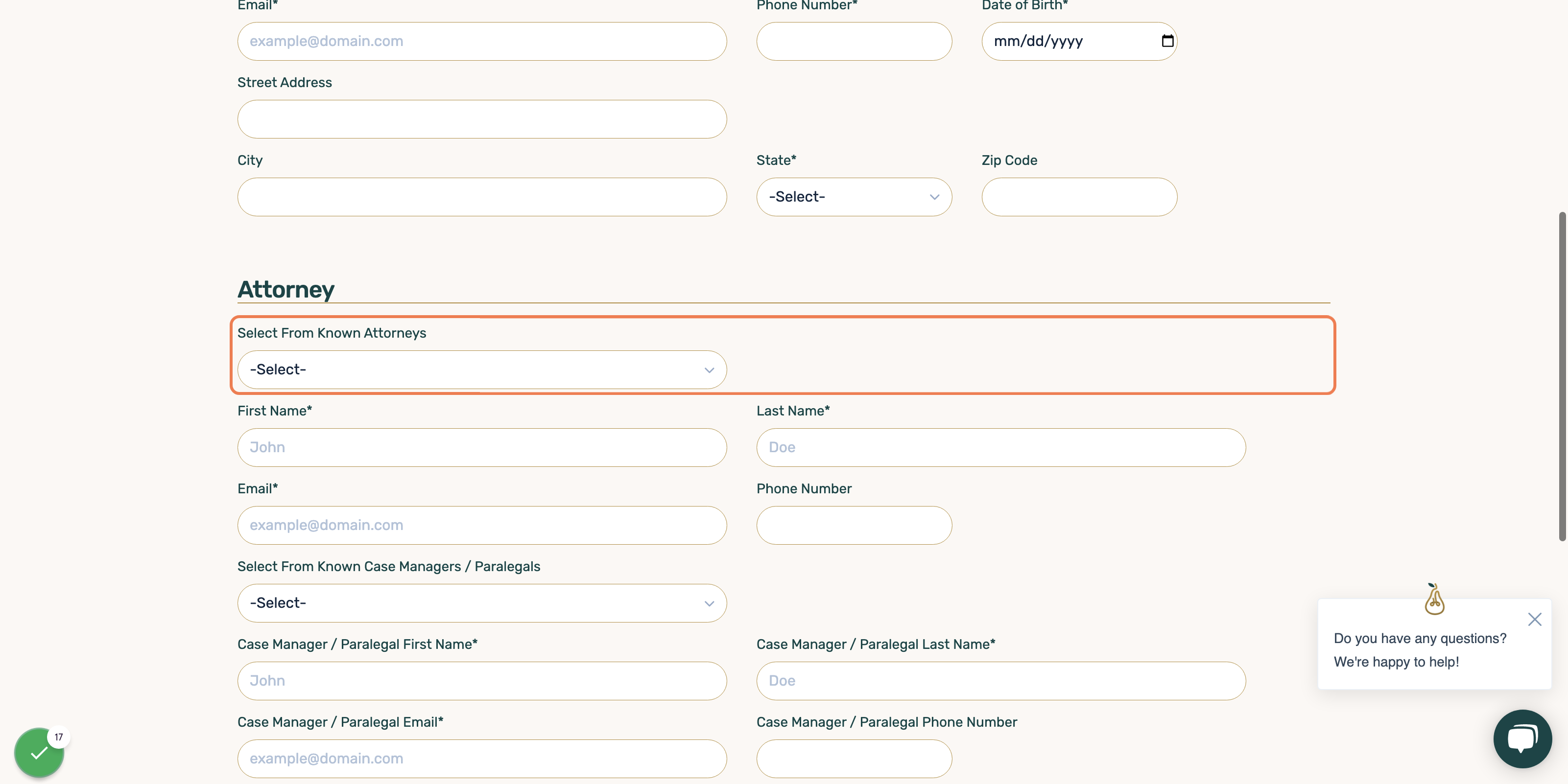The width and height of the screenshot is (1568, 784).
Task: Click the 'Attorney' section heading
Action: point(285,290)
